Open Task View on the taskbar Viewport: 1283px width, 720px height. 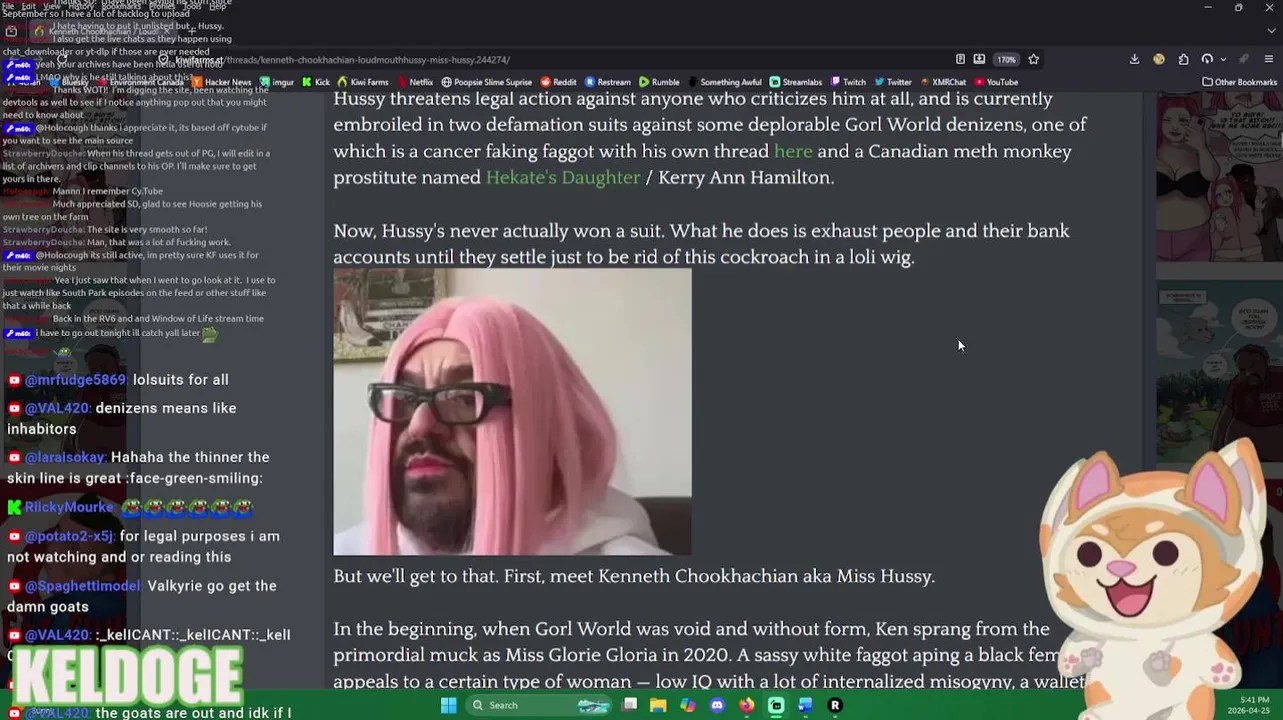629,705
